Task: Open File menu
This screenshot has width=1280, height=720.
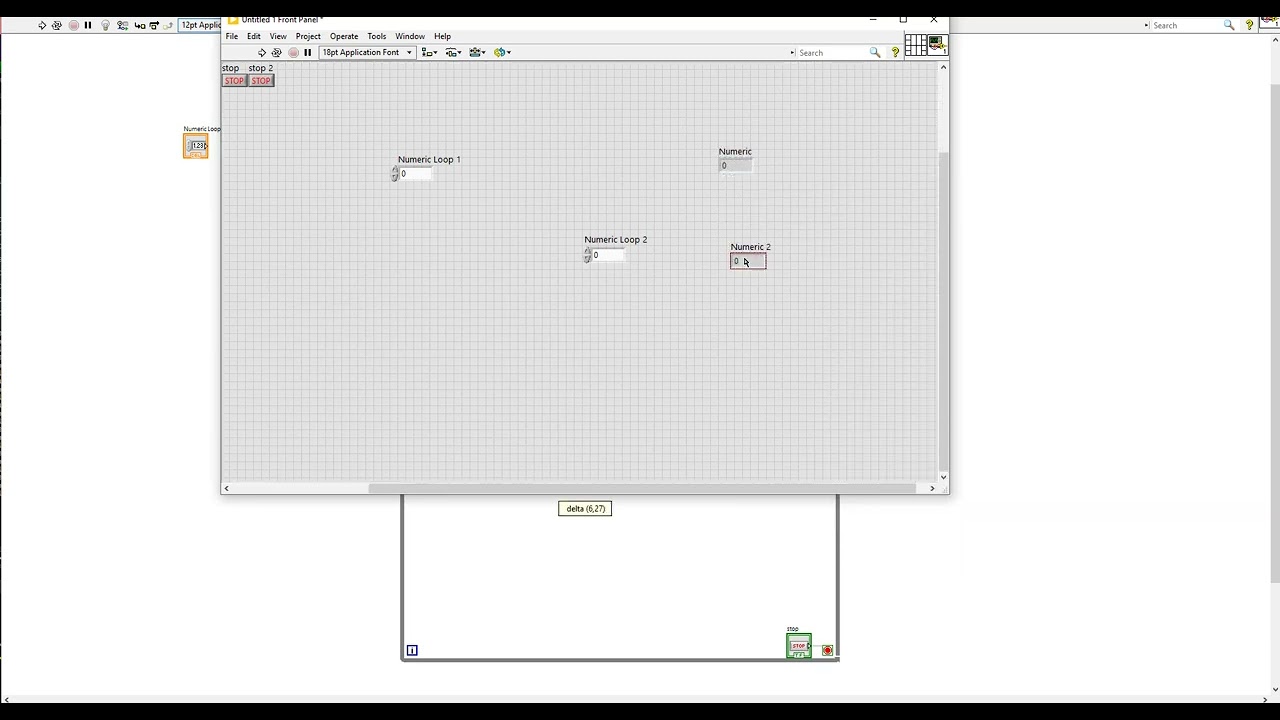Action: point(232,36)
